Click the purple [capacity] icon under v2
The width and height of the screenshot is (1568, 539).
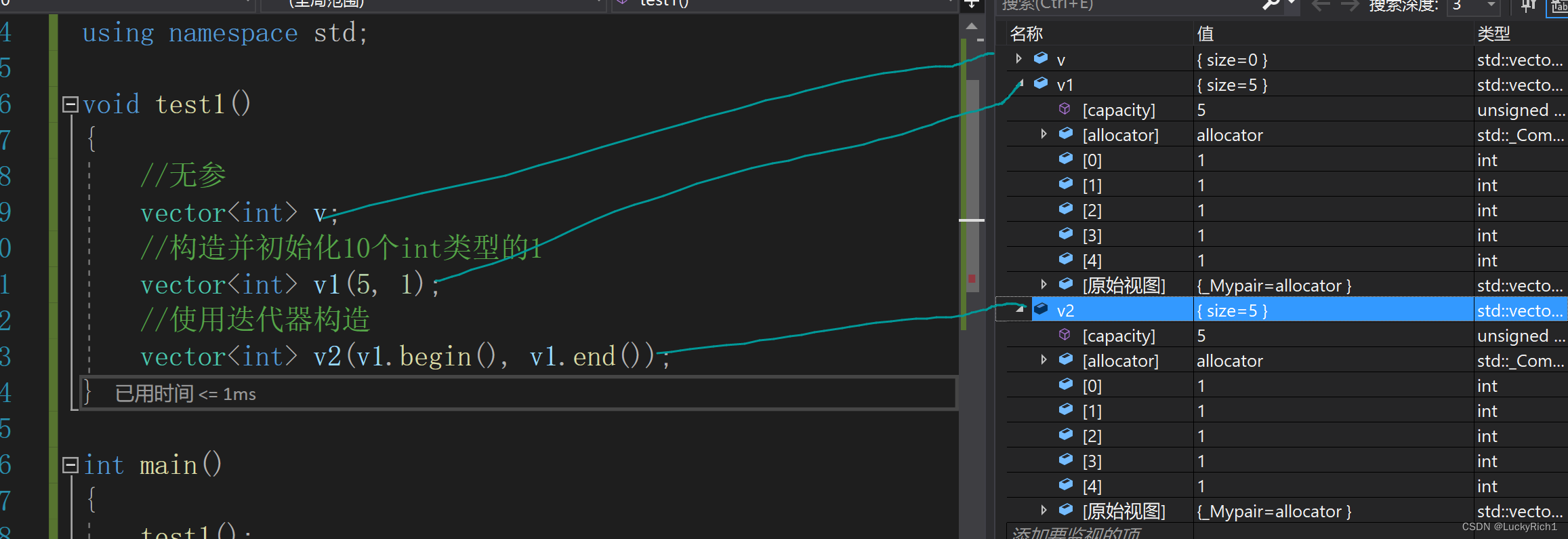click(x=1065, y=335)
